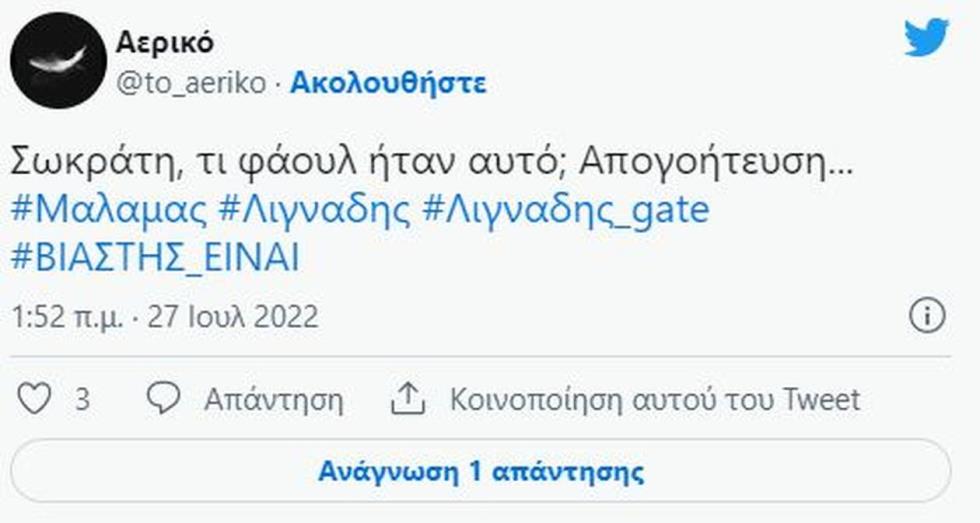
Task: Open the @to_aeriko handle
Action: 191,83
